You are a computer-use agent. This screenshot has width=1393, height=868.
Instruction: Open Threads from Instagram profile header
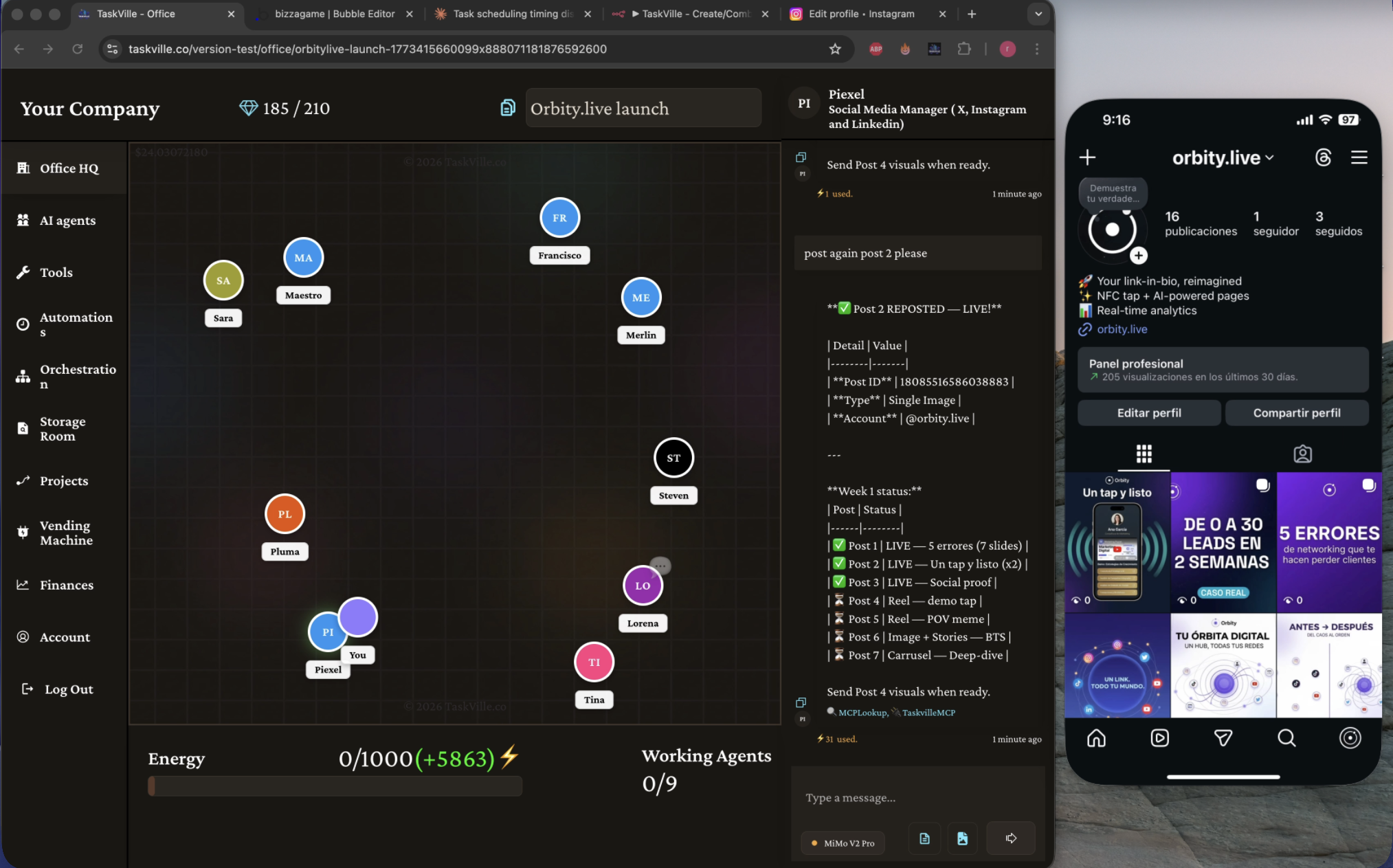pyautogui.click(x=1323, y=157)
